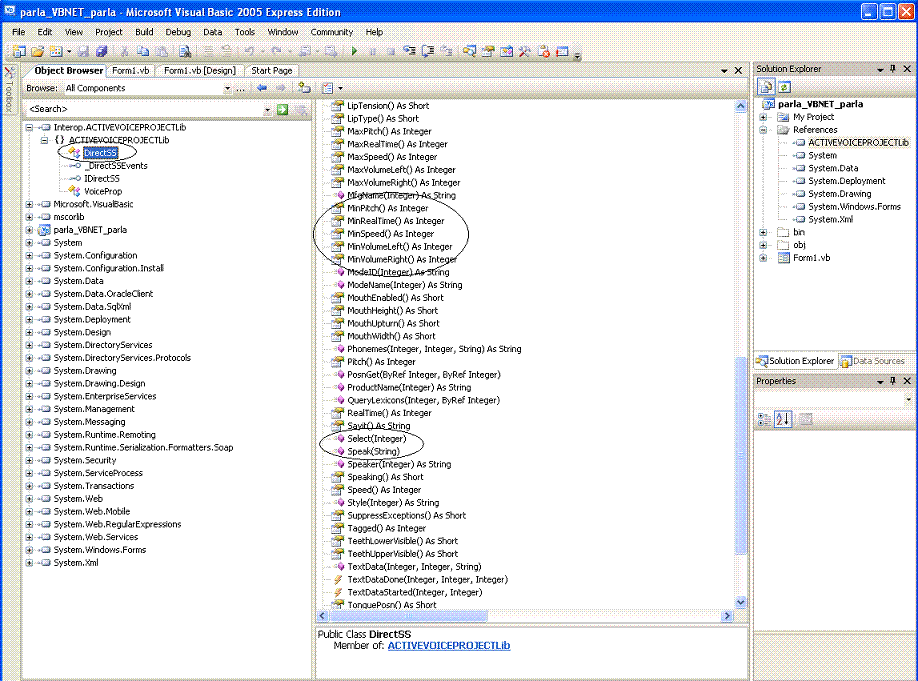Click Object Browser Back arrow icon
Image resolution: width=918 pixels, height=681 pixels.
point(262,88)
